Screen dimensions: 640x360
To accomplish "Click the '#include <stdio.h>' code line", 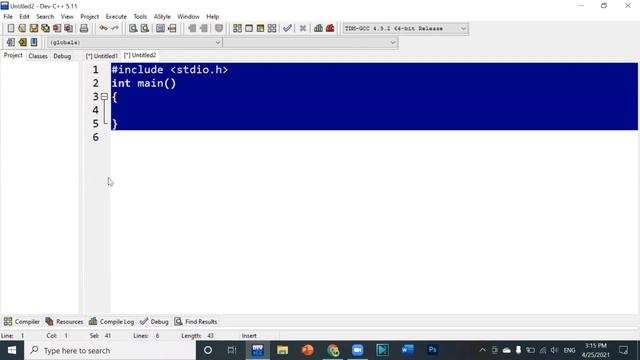I will click(170, 70).
